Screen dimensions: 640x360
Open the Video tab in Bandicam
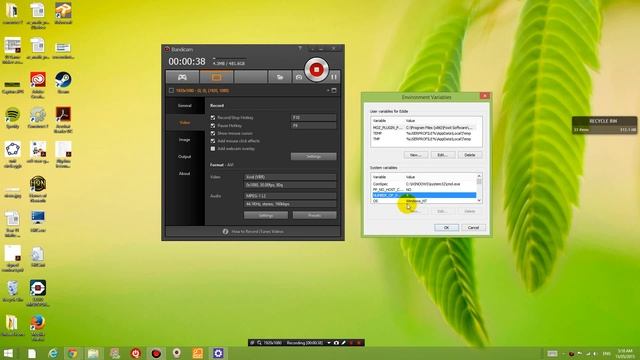[184, 123]
